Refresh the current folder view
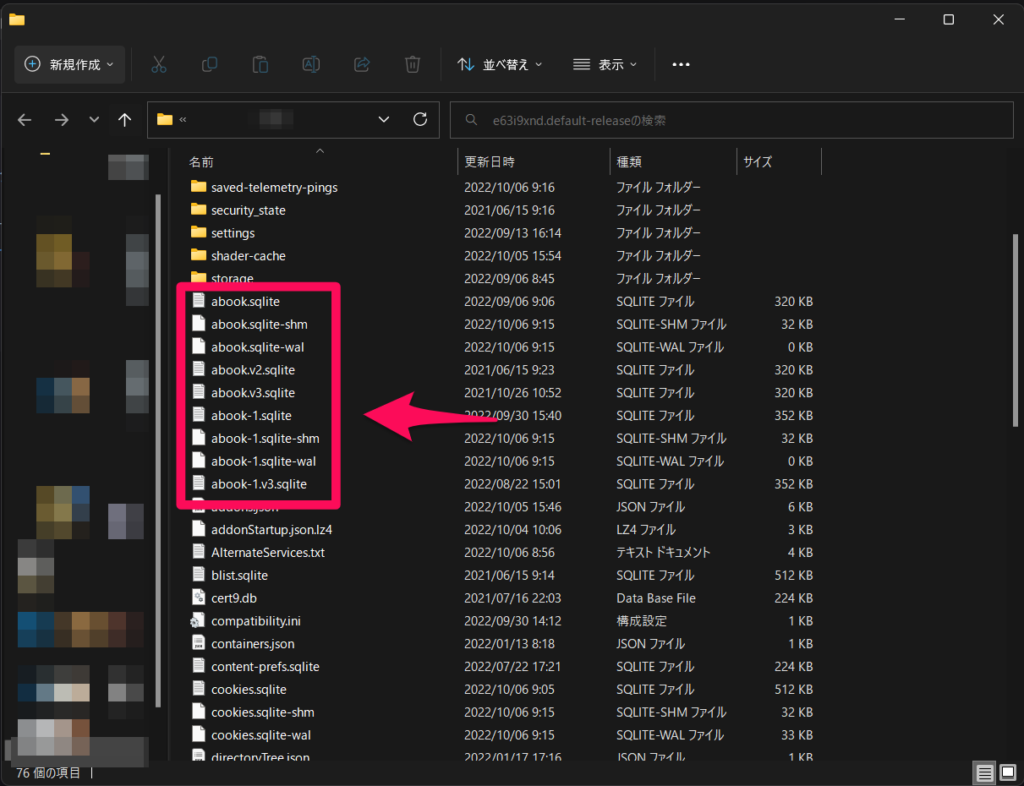 [x=420, y=119]
